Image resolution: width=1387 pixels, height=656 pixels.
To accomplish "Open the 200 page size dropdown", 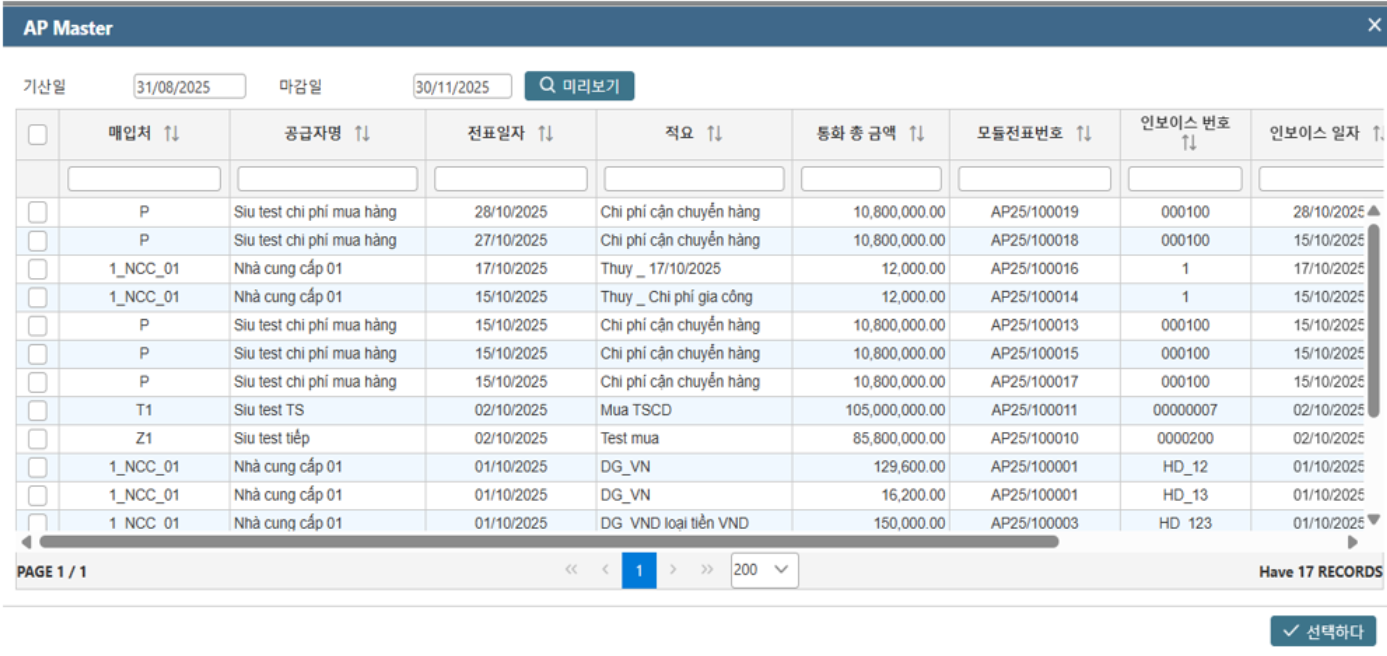I will pos(764,570).
